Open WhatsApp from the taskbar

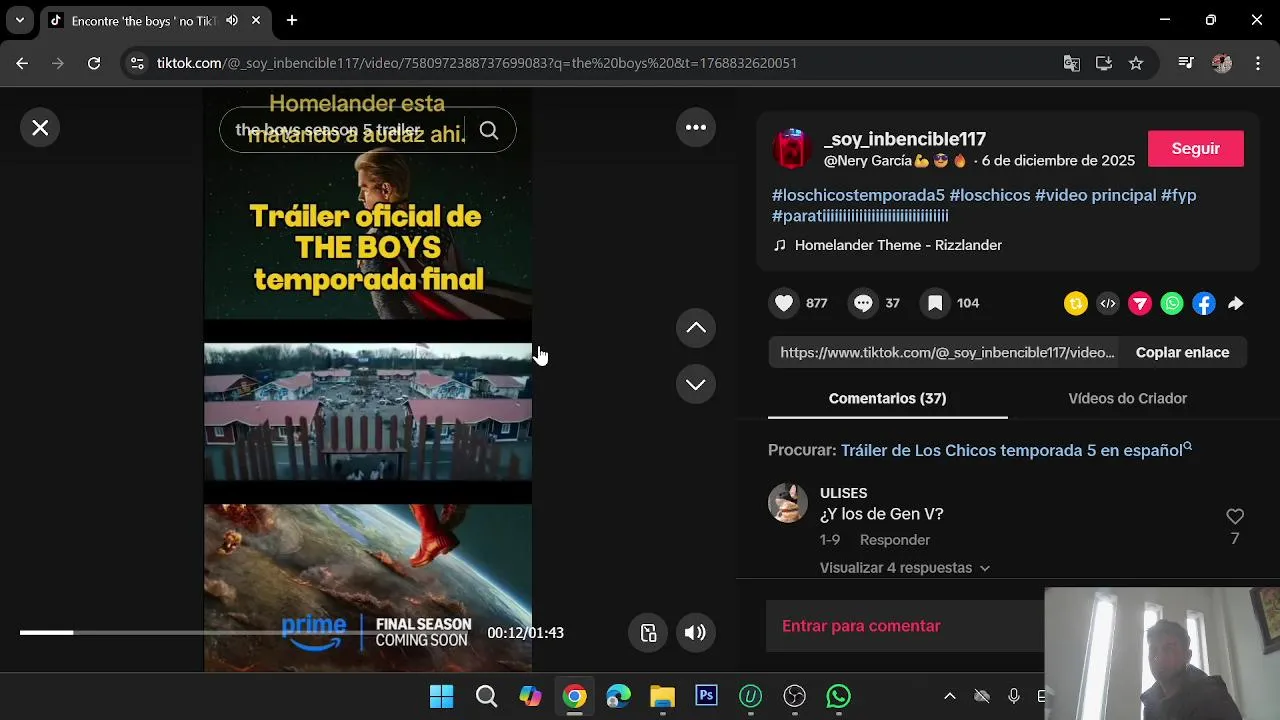(838, 696)
